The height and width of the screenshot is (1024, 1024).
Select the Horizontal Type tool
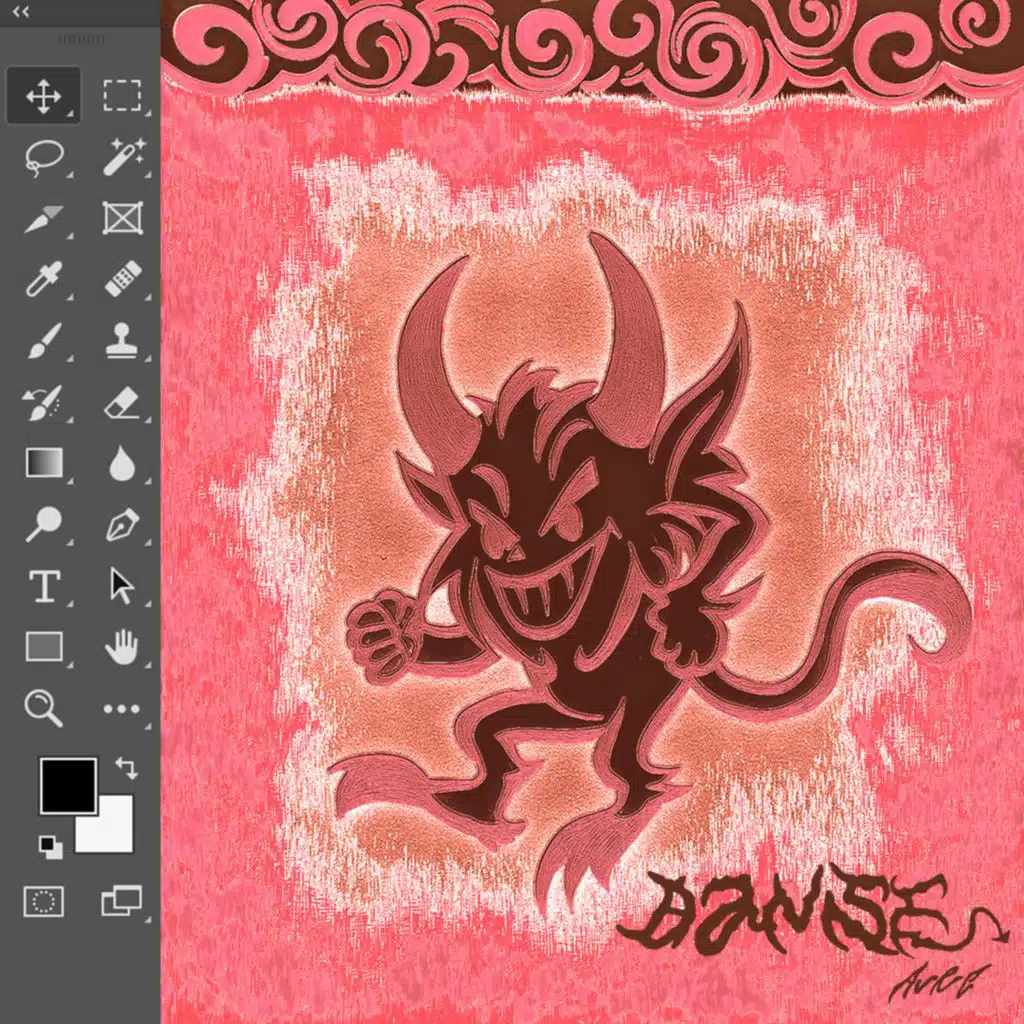click(x=43, y=587)
